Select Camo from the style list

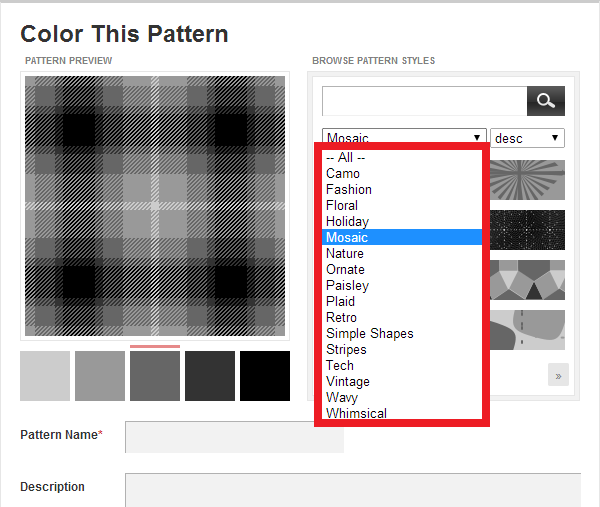coord(343,173)
